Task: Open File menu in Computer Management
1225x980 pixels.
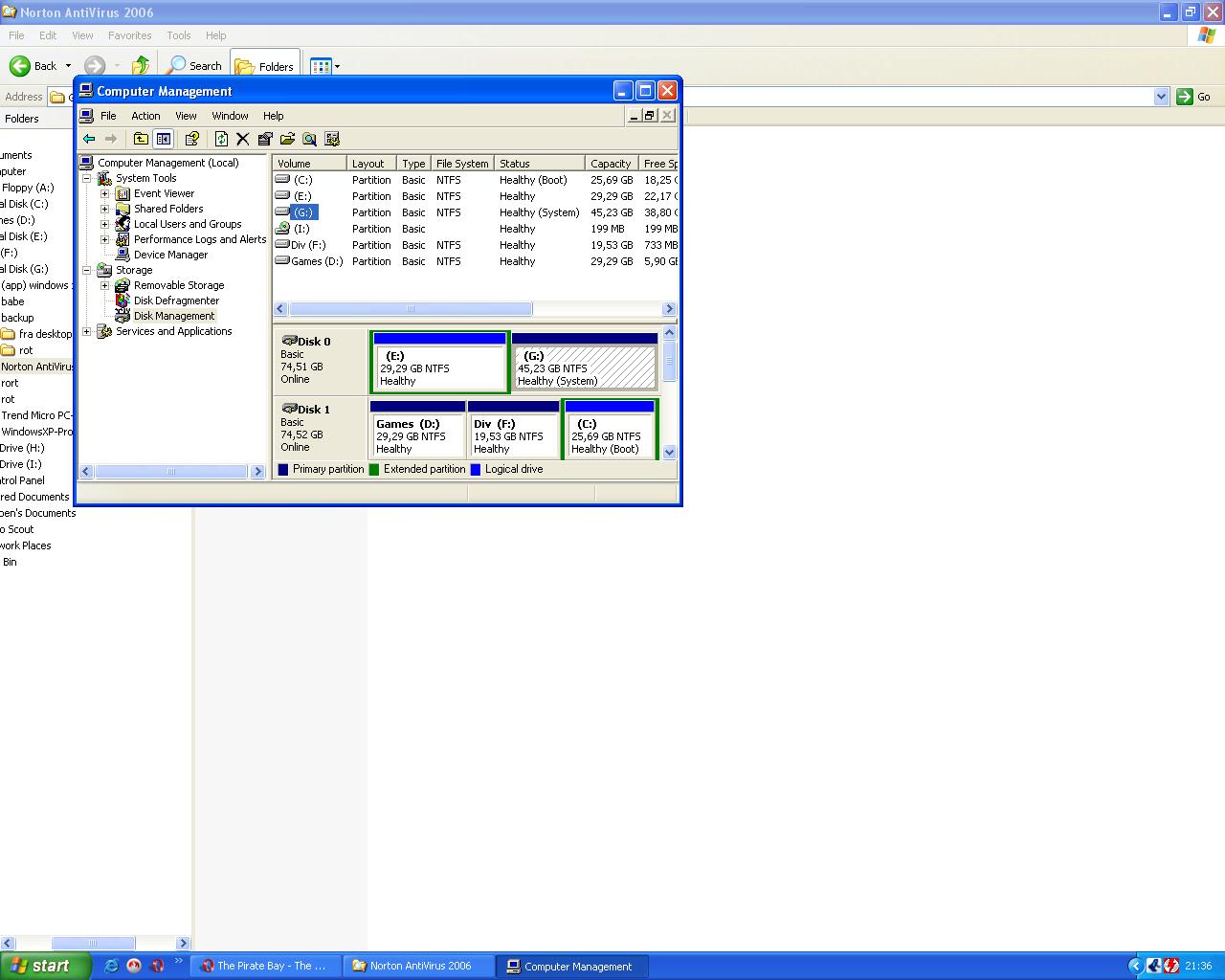Action: (108, 116)
